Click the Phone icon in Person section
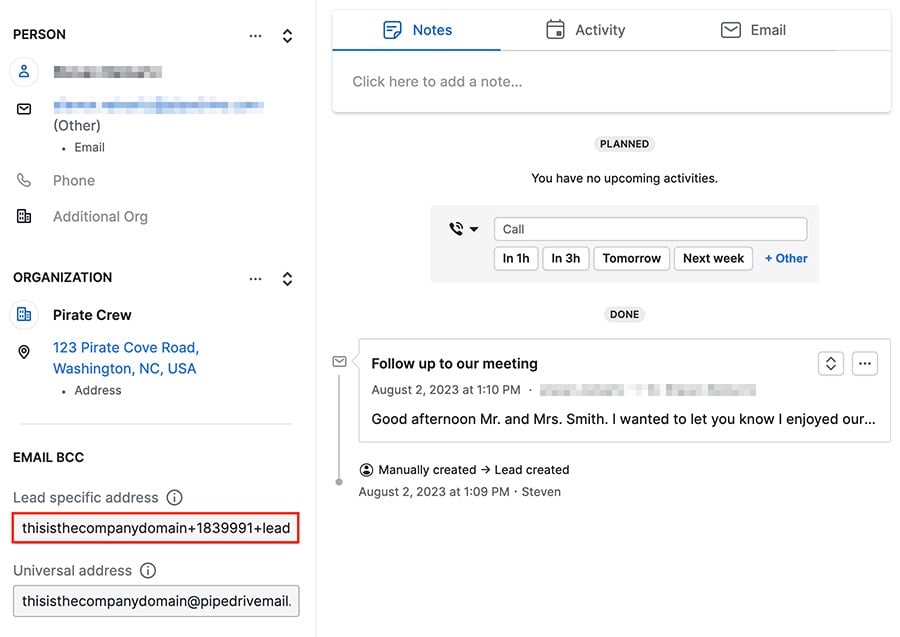This screenshot has width=900, height=637. pyautogui.click(x=24, y=180)
